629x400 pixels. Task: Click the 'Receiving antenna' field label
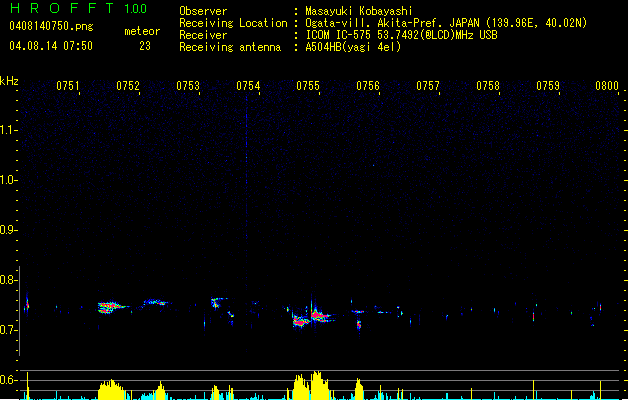[x=230, y=47]
